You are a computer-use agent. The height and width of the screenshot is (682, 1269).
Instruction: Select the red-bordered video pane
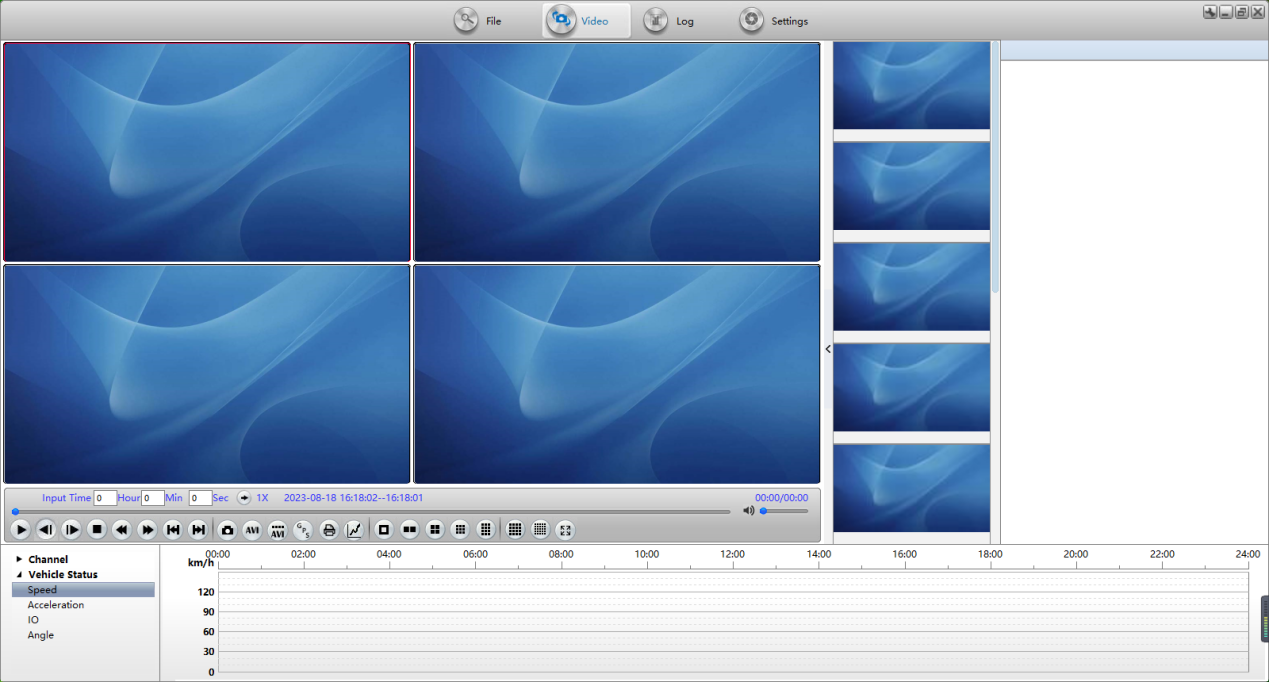pyautogui.click(x=207, y=152)
